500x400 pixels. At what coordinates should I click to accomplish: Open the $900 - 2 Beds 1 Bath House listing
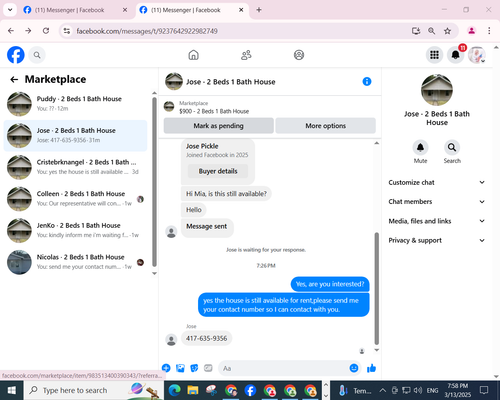214,111
